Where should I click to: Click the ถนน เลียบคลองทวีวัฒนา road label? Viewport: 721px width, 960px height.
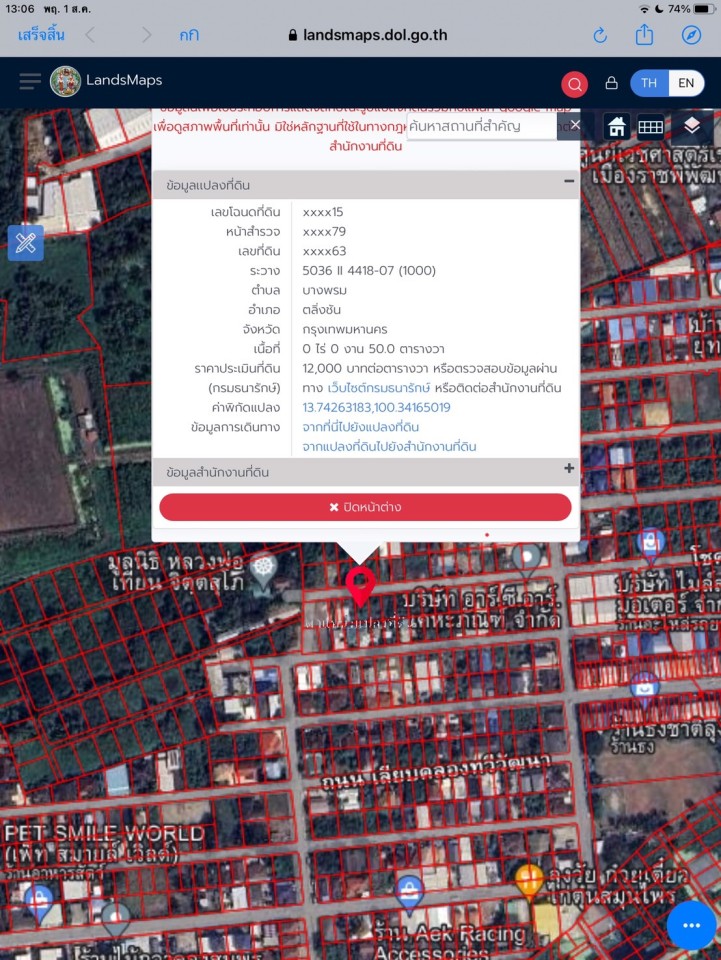pos(436,771)
